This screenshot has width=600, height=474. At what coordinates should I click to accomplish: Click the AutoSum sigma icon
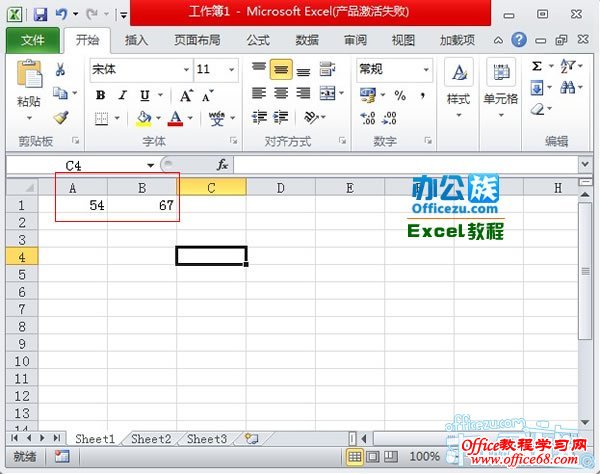click(x=537, y=66)
